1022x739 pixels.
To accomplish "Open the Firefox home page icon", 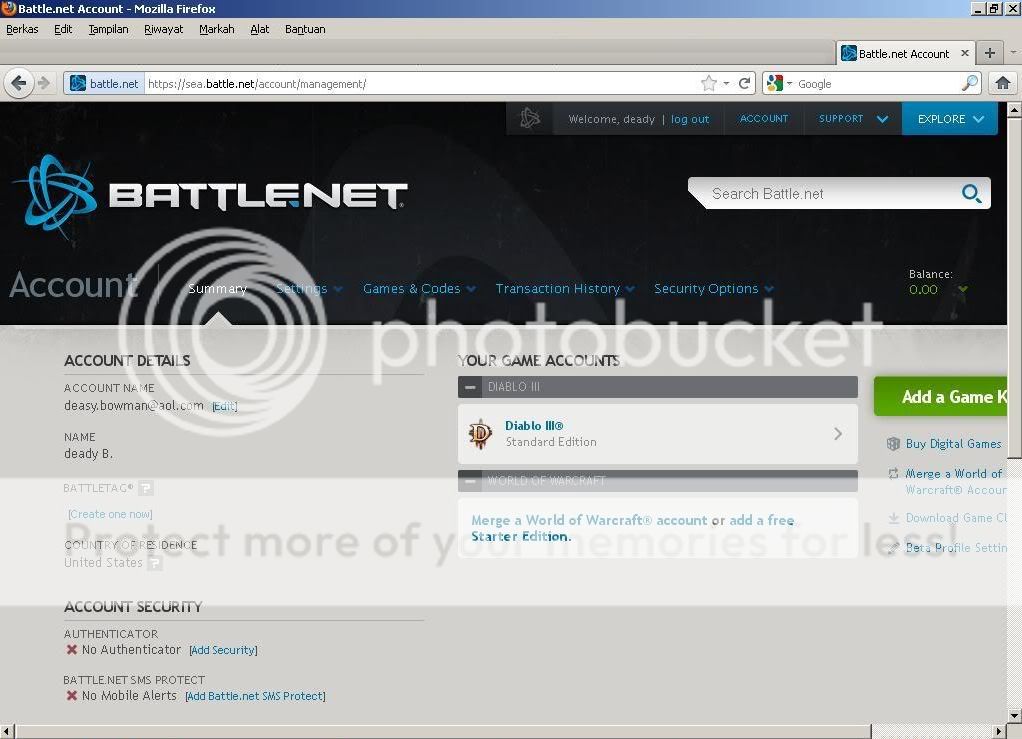I will pyautogui.click(x=1002, y=83).
